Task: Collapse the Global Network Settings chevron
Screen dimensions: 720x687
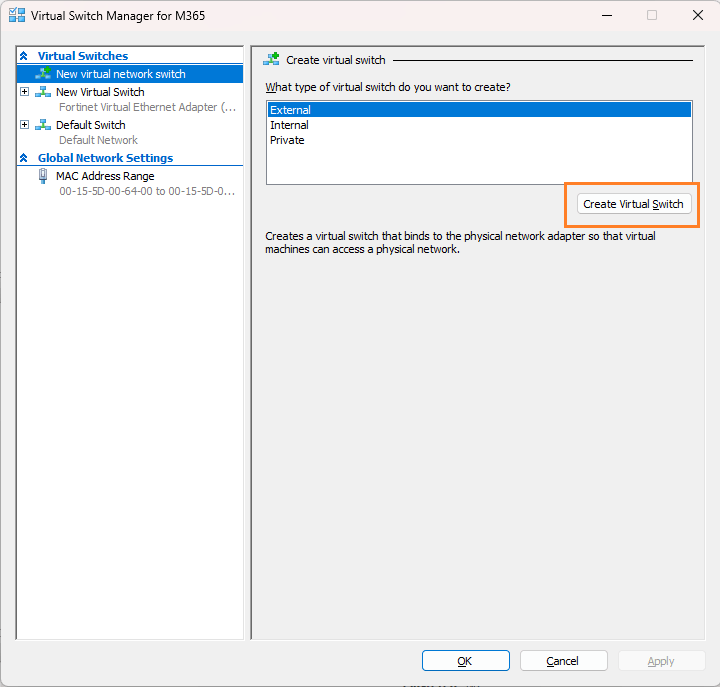Action: pyautogui.click(x=24, y=158)
